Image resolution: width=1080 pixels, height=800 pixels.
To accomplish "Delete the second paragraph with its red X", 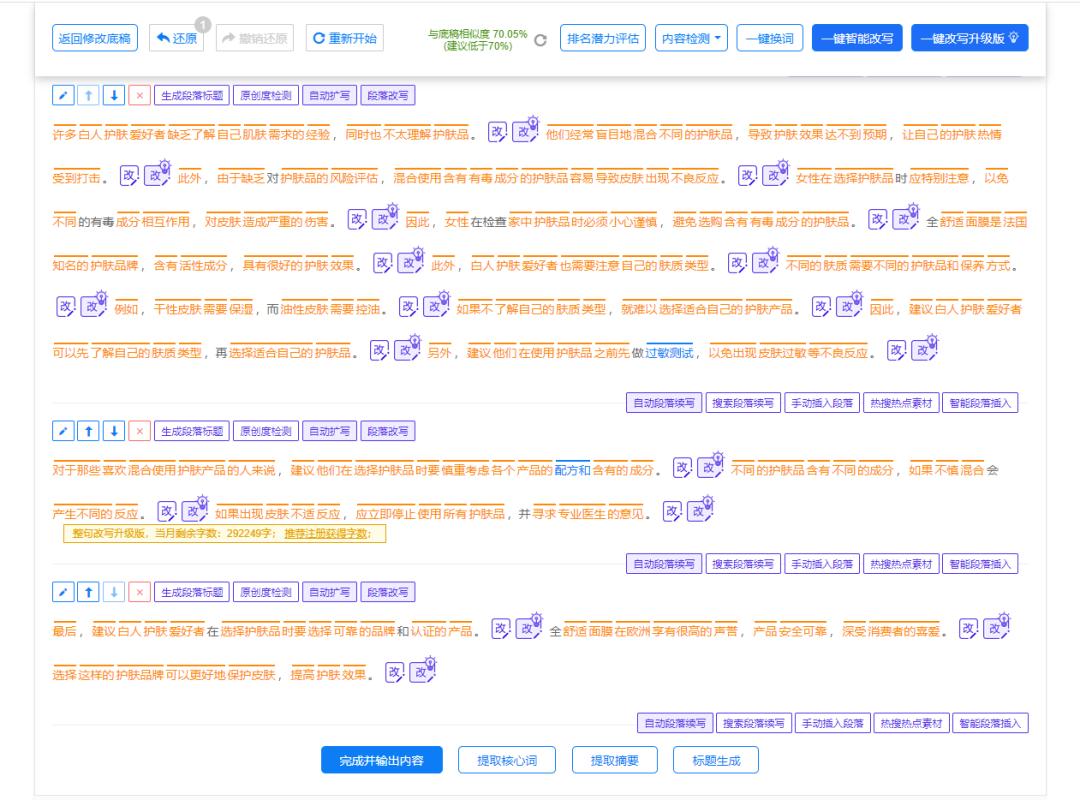I will (140, 431).
